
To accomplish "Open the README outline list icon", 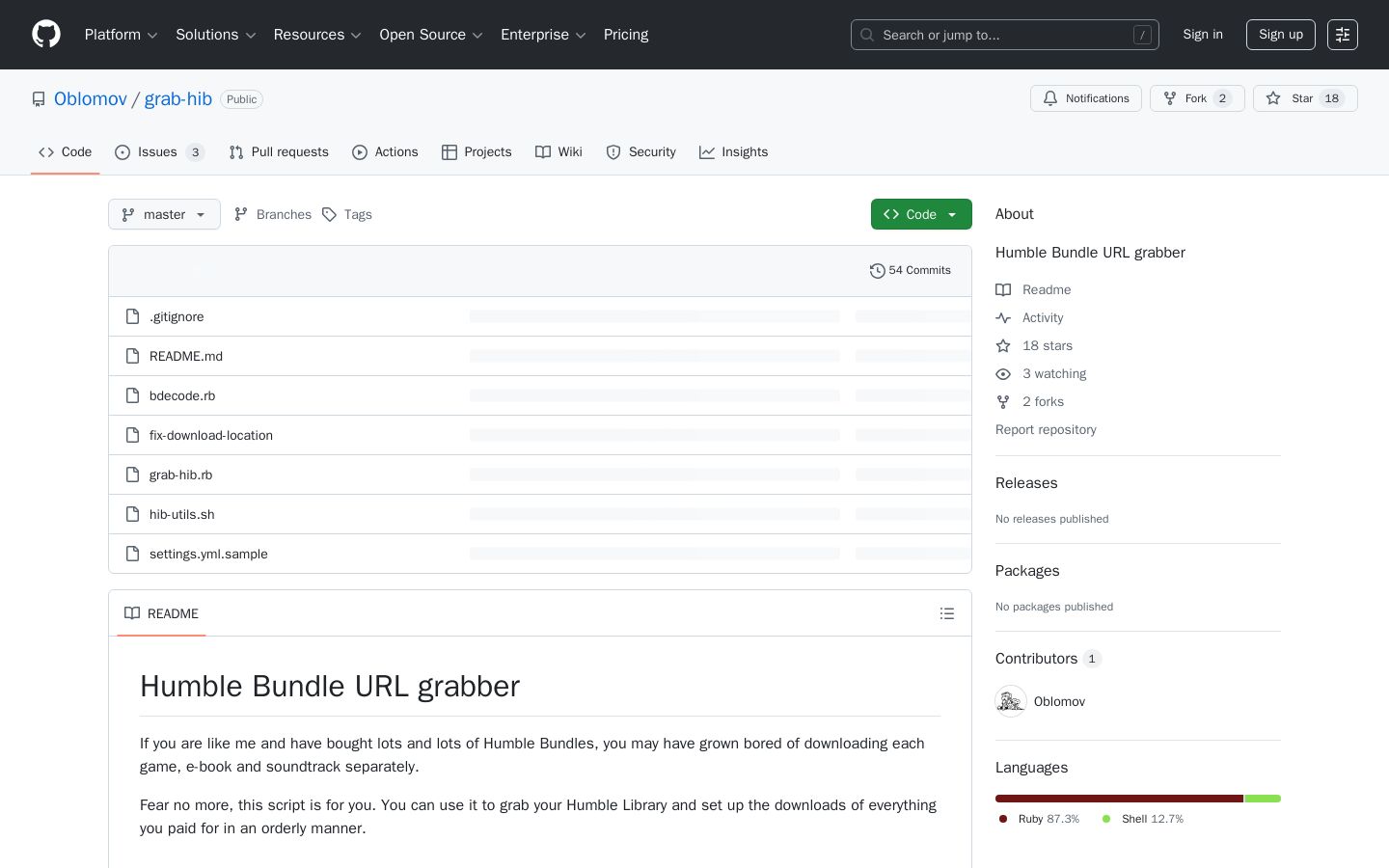I will [x=947, y=613].
